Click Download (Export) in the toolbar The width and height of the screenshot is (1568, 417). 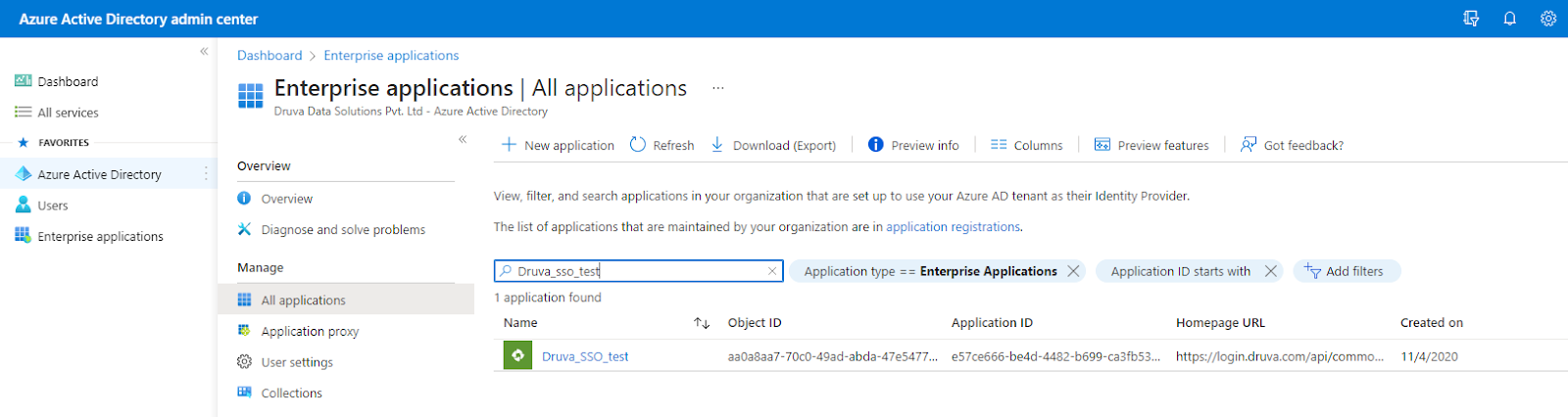[773, 145]
